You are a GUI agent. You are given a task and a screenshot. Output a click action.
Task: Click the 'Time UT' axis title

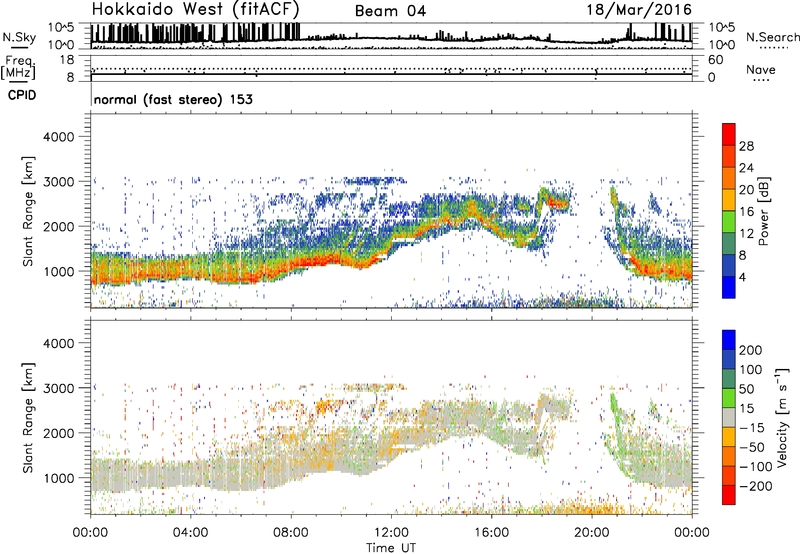coord(391,548)
